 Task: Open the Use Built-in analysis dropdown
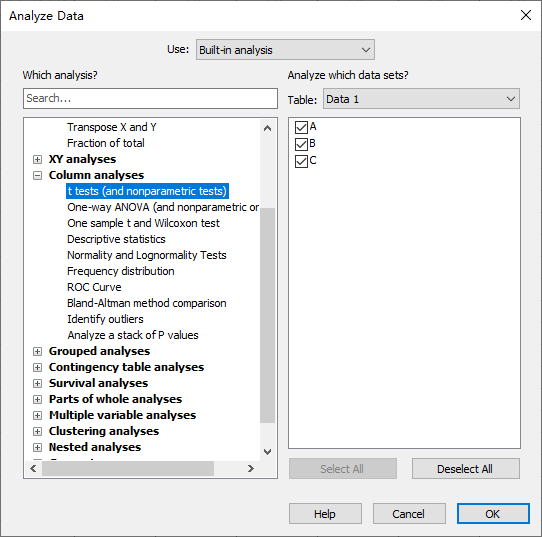285,50
